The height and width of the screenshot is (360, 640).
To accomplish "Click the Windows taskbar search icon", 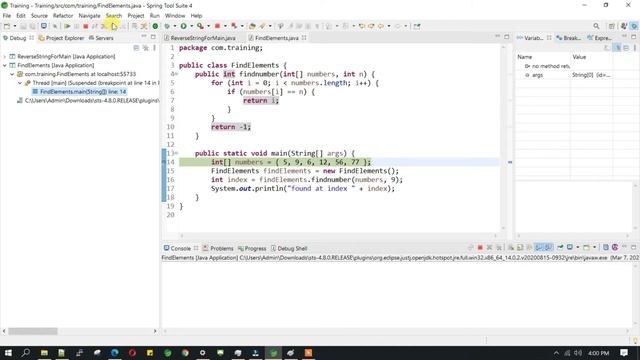I will pos(26,353).
